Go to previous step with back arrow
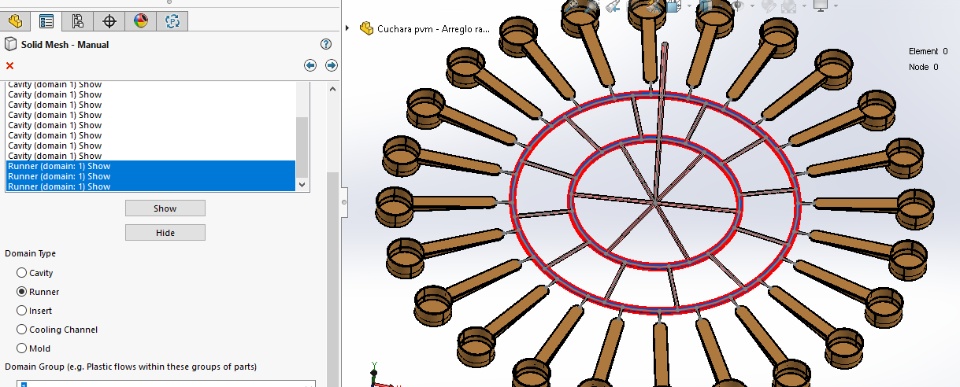Screen dimensions: 960x387 pyautogui.click(x=310, y=66)
